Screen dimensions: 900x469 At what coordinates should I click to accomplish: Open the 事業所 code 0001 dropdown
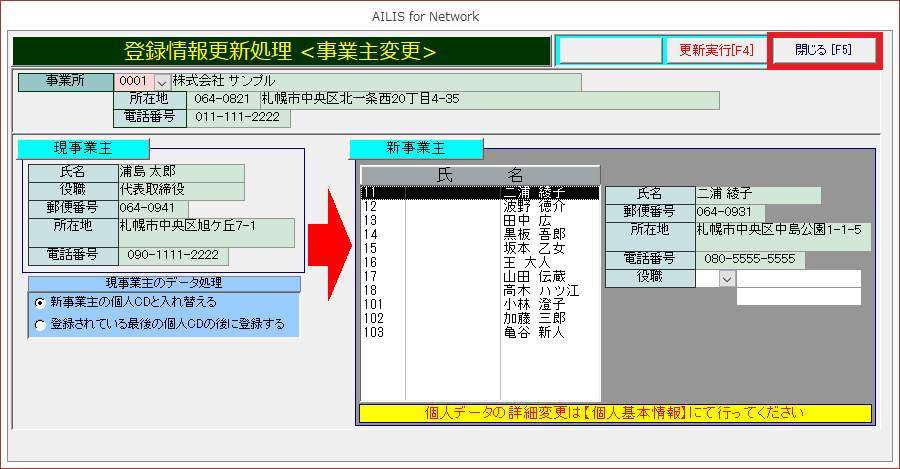click(x=162, y=81)
